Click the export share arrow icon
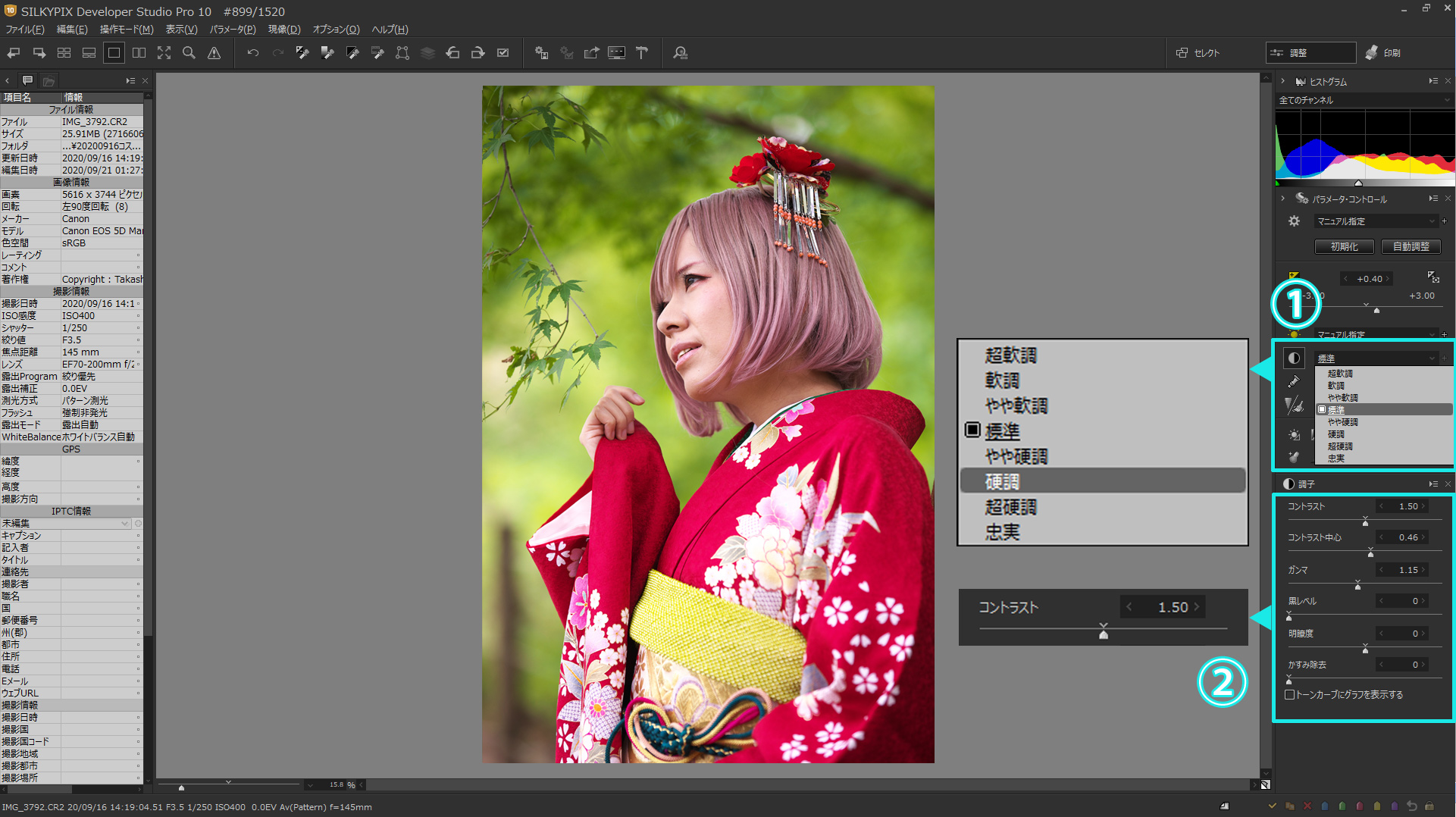The image size is (1456, 817). tap(591, 53)
